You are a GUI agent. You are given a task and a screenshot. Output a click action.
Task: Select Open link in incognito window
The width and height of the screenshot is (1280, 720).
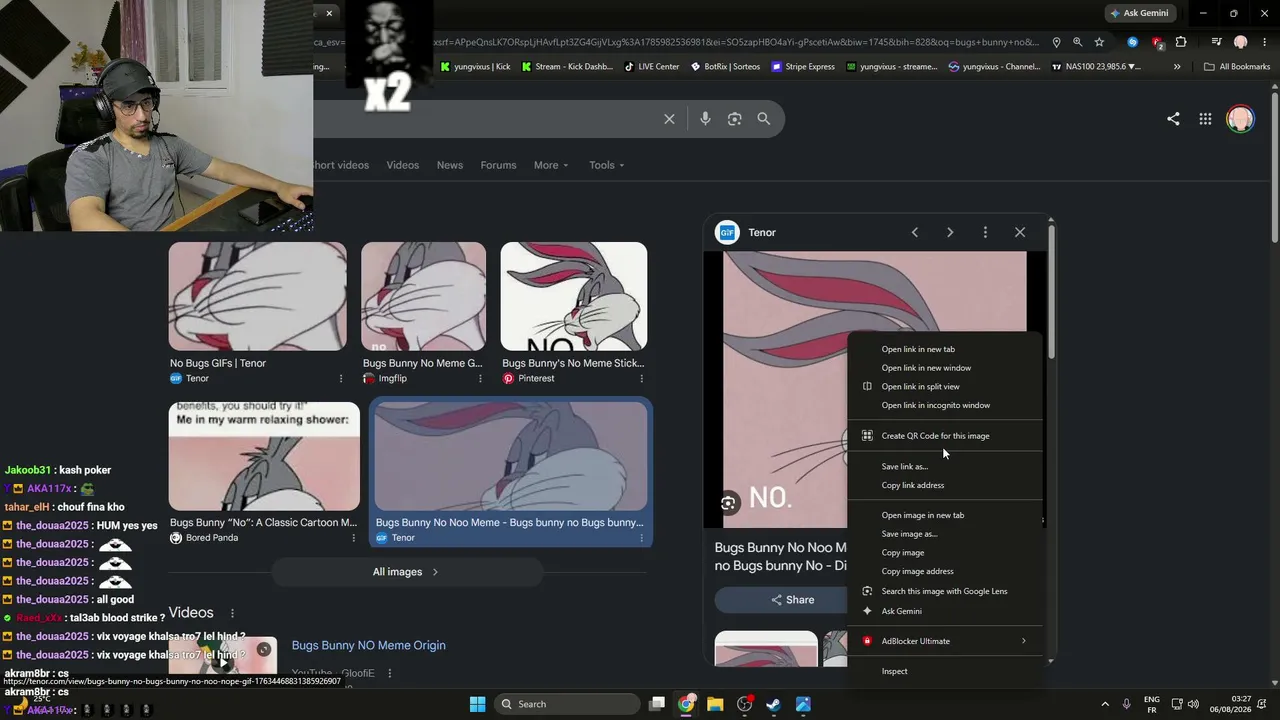click(944, 405)
